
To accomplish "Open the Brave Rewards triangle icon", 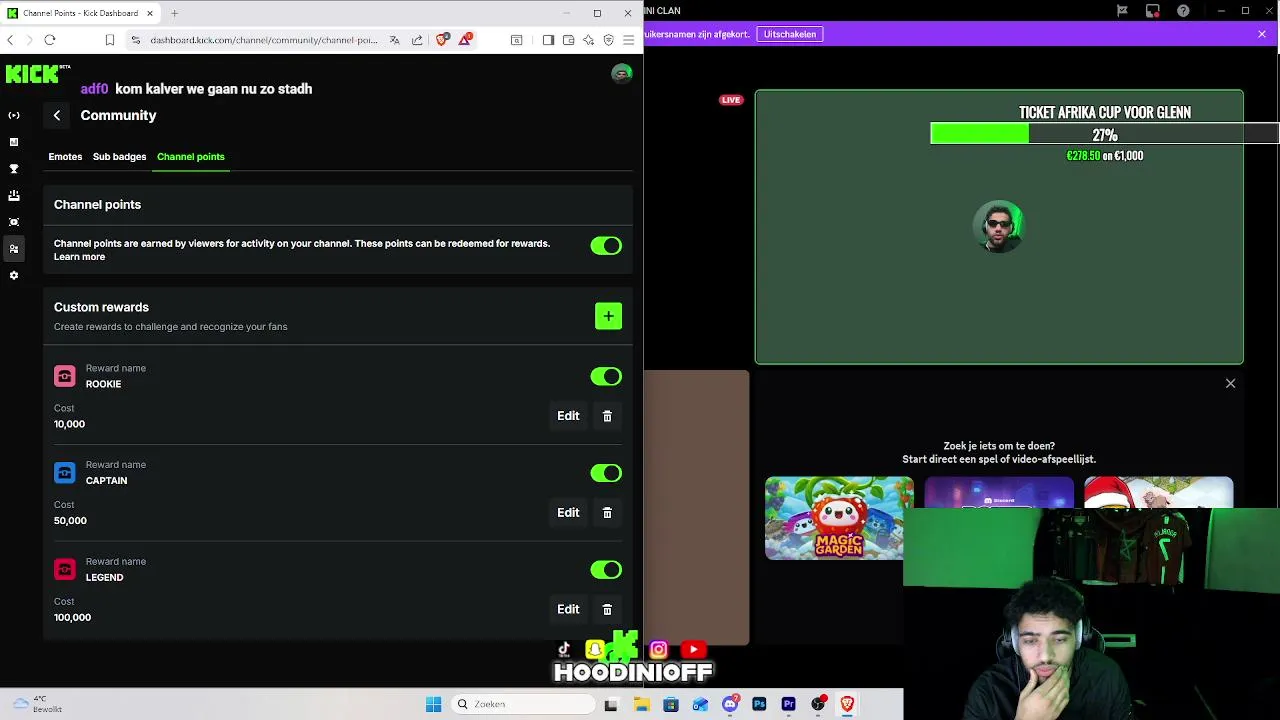I will click(x=466, y=40).
